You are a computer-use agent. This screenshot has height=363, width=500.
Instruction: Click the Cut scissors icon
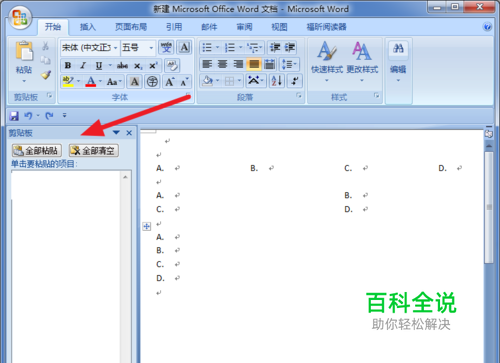[46, 46]
